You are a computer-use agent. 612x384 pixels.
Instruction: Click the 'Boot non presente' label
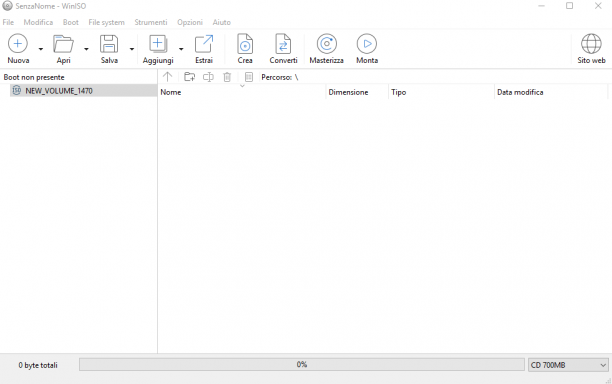pyautogui.click(x=34, y=77)
